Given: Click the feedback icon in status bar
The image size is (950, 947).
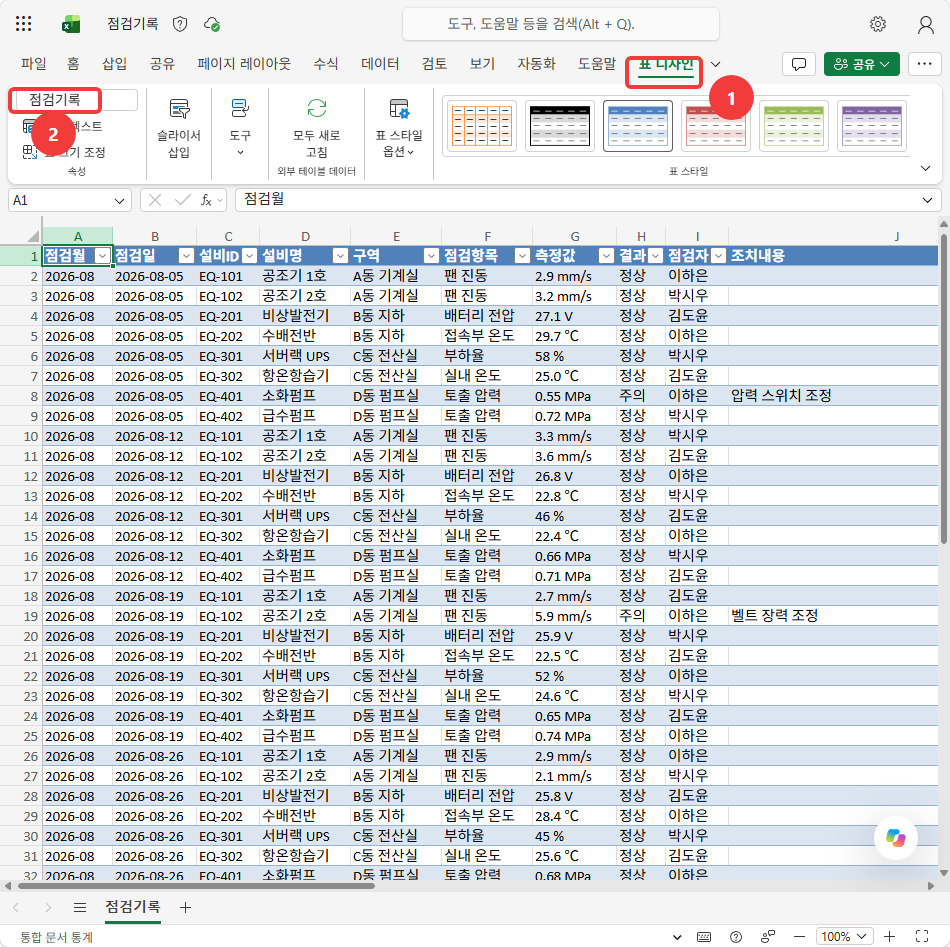Looking at the screenshot, I should [x=768, y=937].
